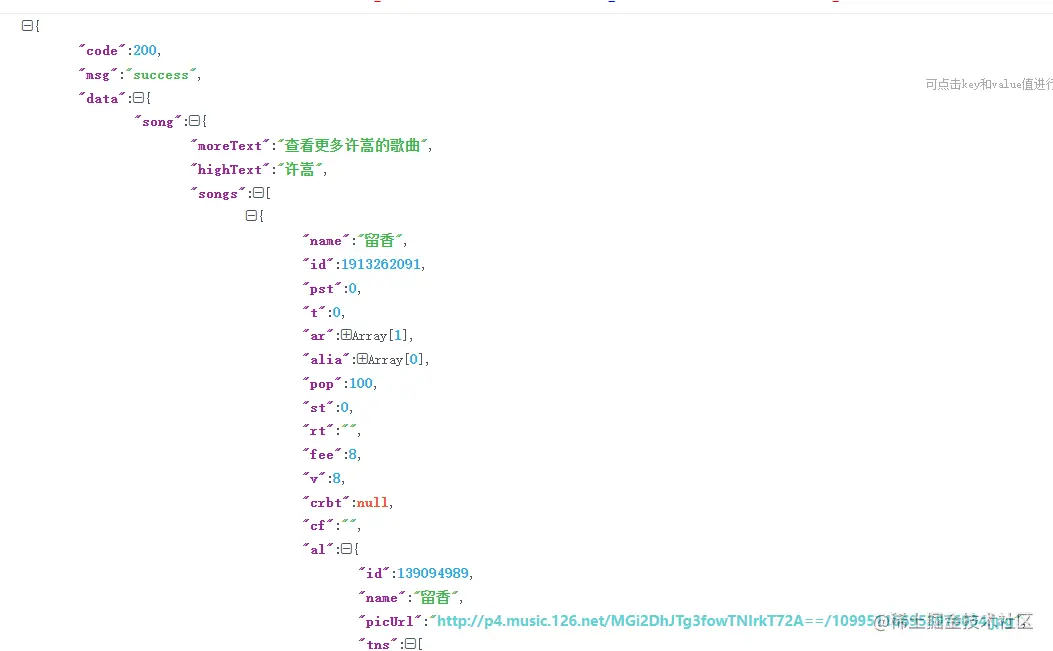1053x651 pixels.
Task: Click the "al" key
Action: 318,550
